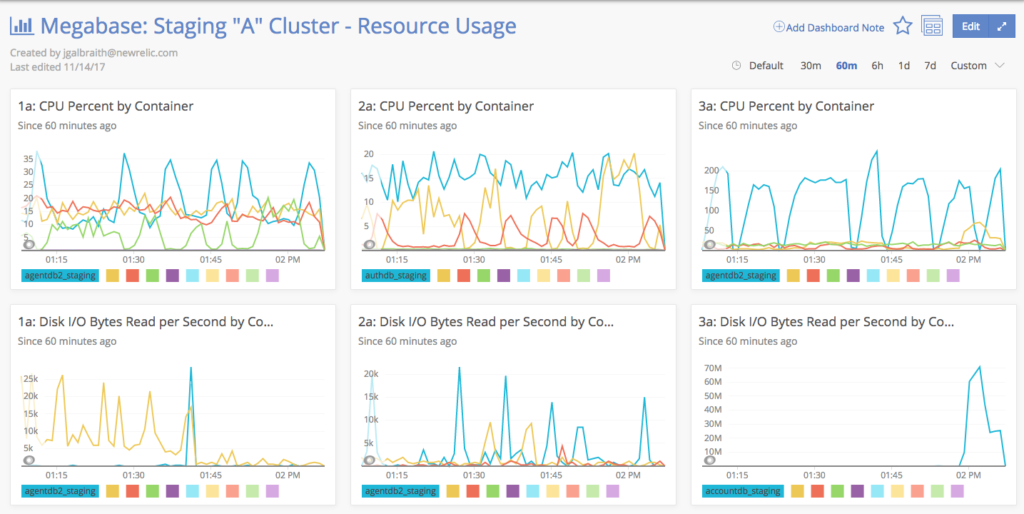The height and width of the screenshot is (514, 1024).
Task: Toggle agentdb2_staging legend in 2a Disk I/O chart
Action: [400, 491]
